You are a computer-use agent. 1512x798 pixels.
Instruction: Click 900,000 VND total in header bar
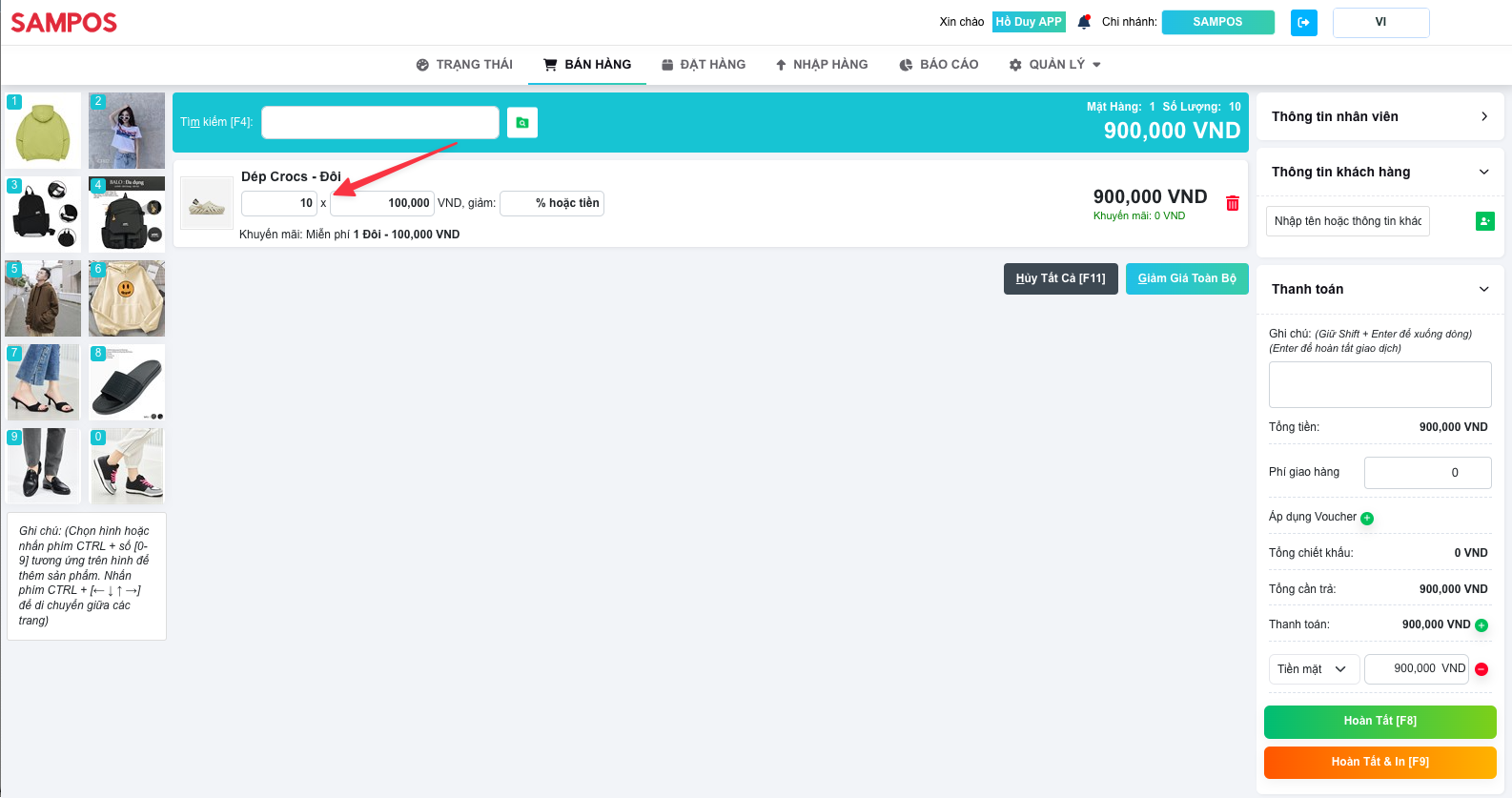coord(1173,131)
